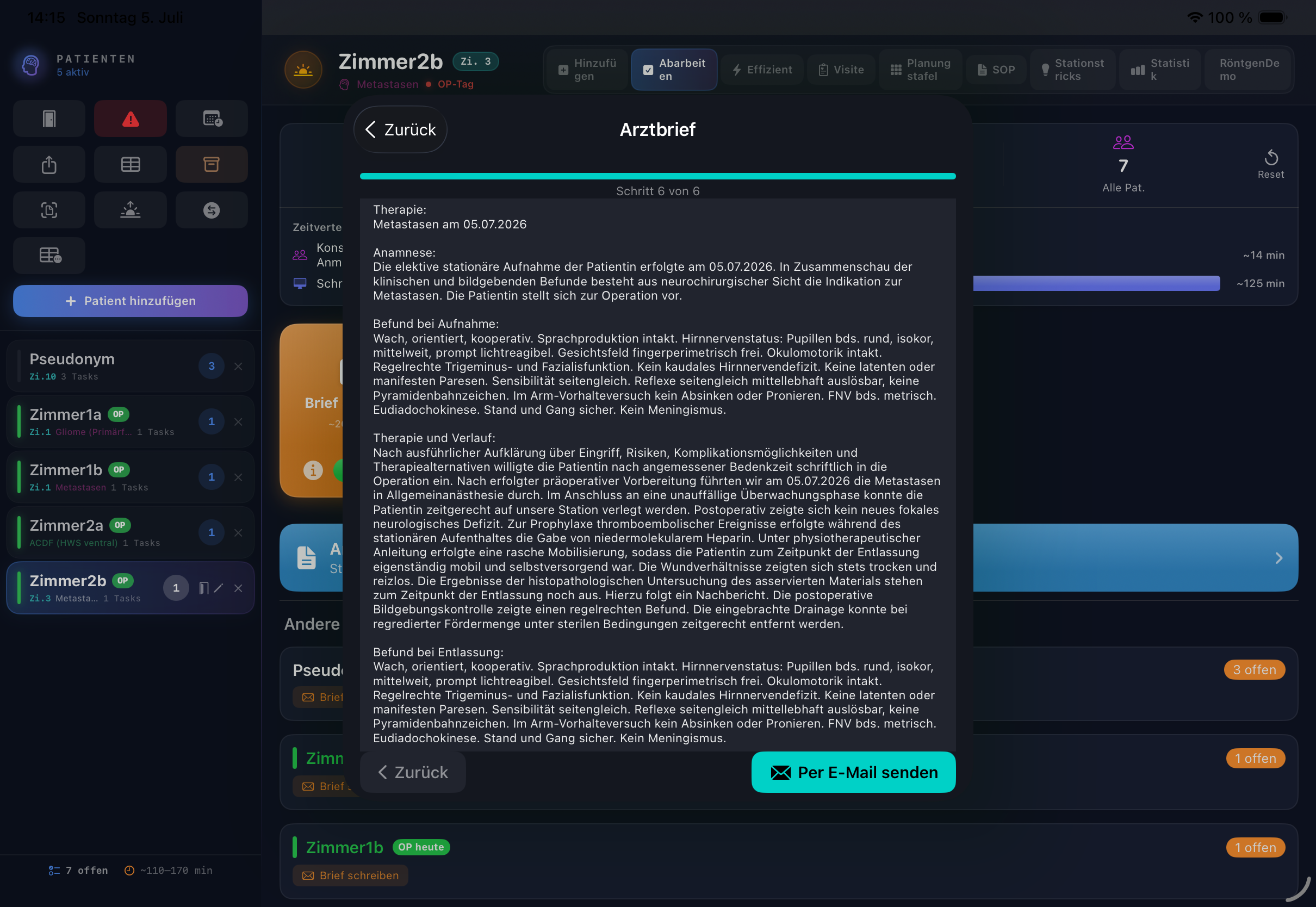Click the info icon on orange Brief card
This screenshot has height=907, width=1316.
coord(313,470)
